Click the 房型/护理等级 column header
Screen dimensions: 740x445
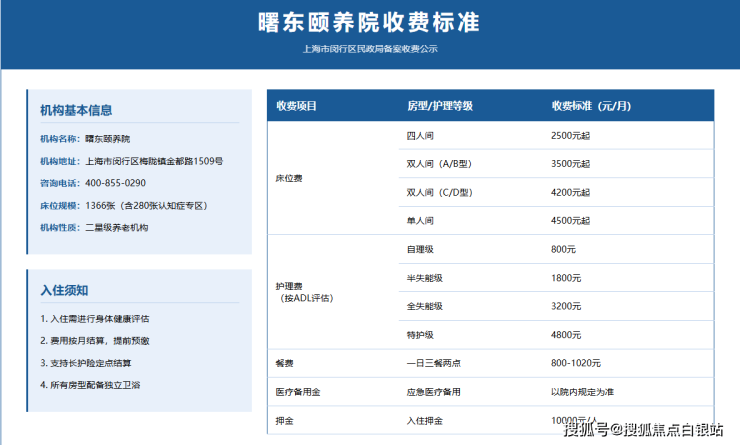click(440, 106)
